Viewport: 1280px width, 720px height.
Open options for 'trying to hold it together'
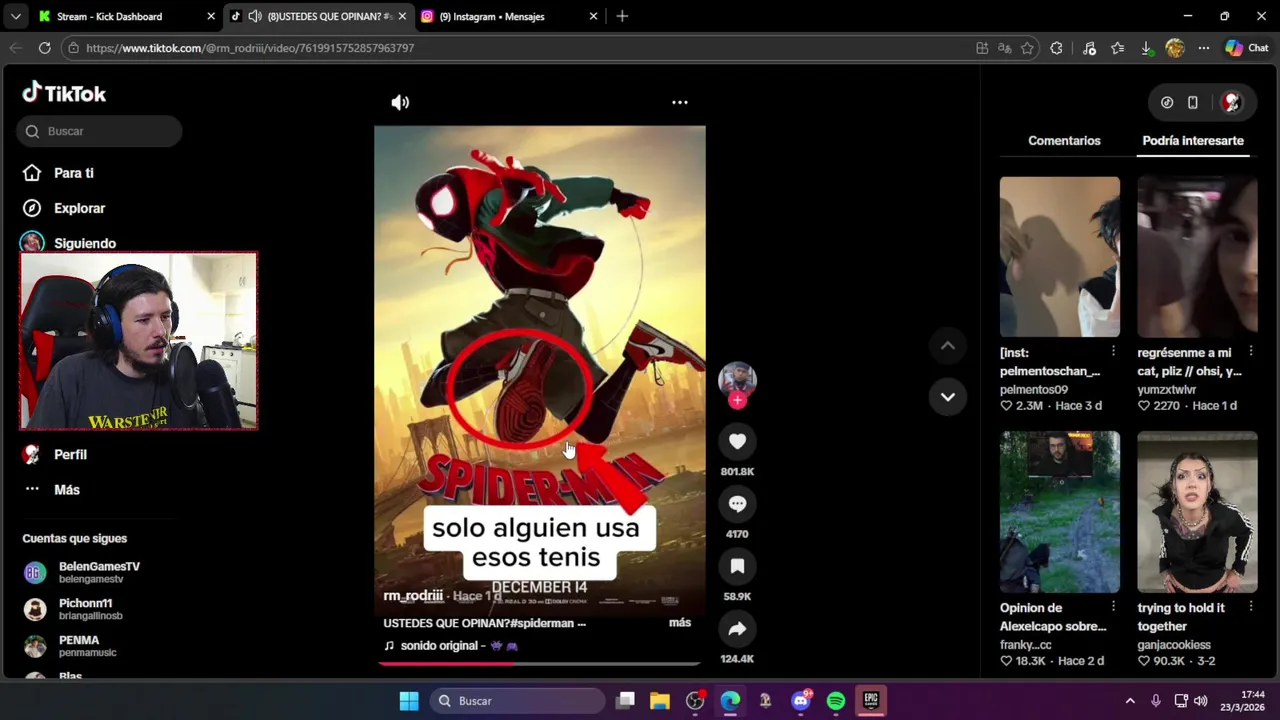click(1250, 606)
